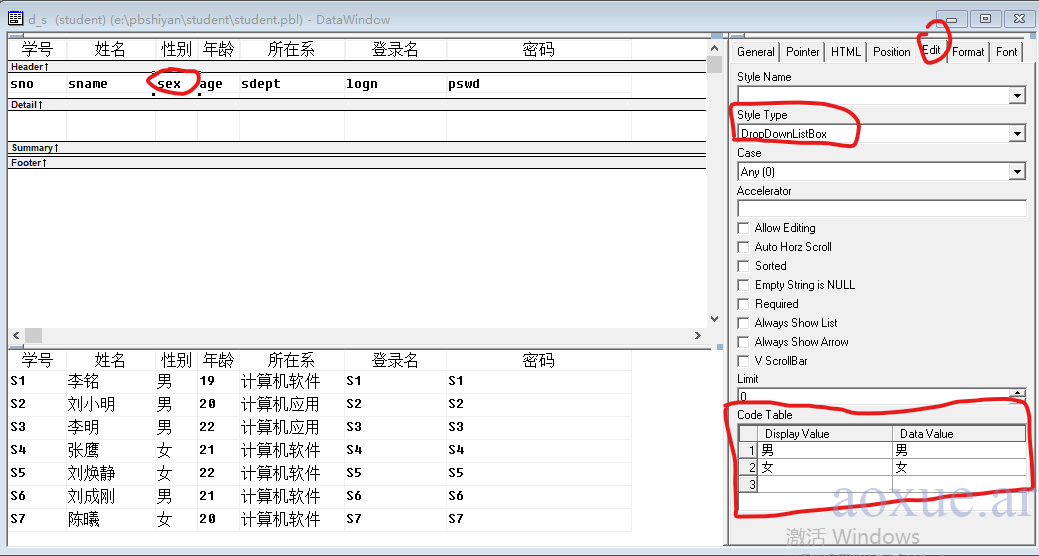Image resolution: width=1039 pixels, height=556 pixels.
Task: Open the Style Name dropdown
Action: [1018, 96]
